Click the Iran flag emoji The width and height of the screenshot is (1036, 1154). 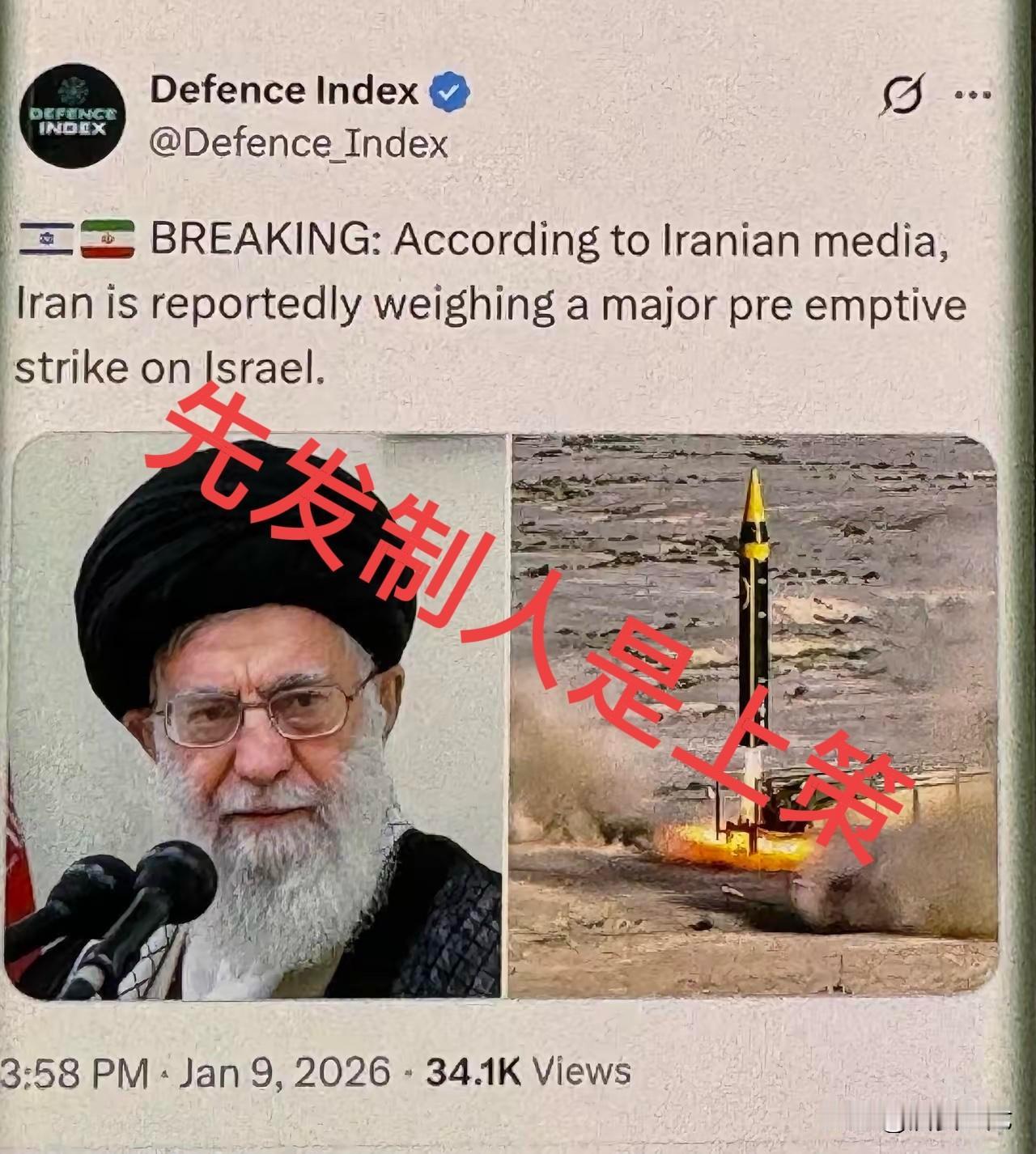coord(107,239)
